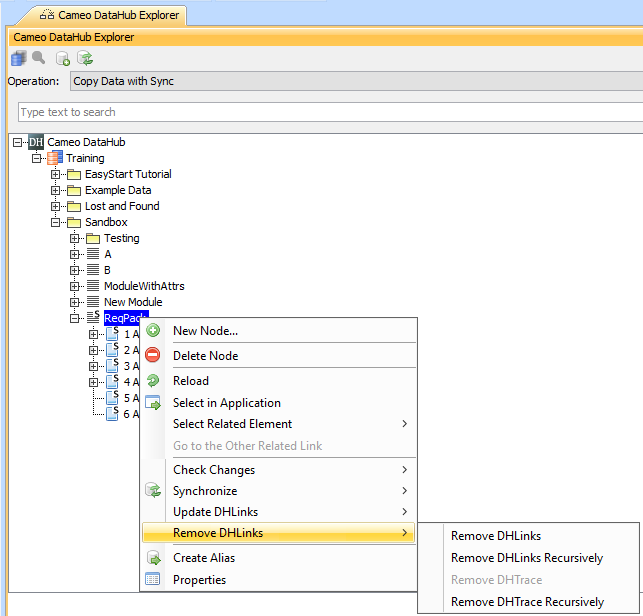Screen dimensions: 643x616
Task: Choose Remove DHTrace Recursively submenu entry
Action: (527, 602)
